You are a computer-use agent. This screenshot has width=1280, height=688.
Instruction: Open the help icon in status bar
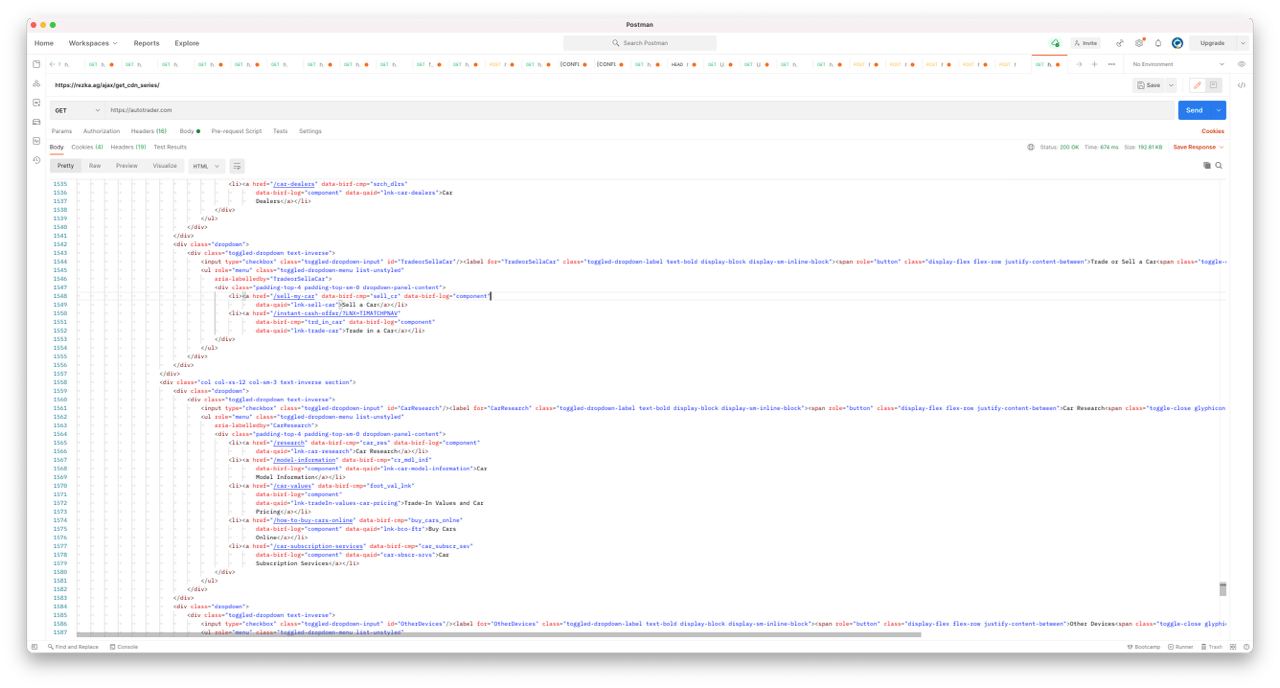point(1245,647)
